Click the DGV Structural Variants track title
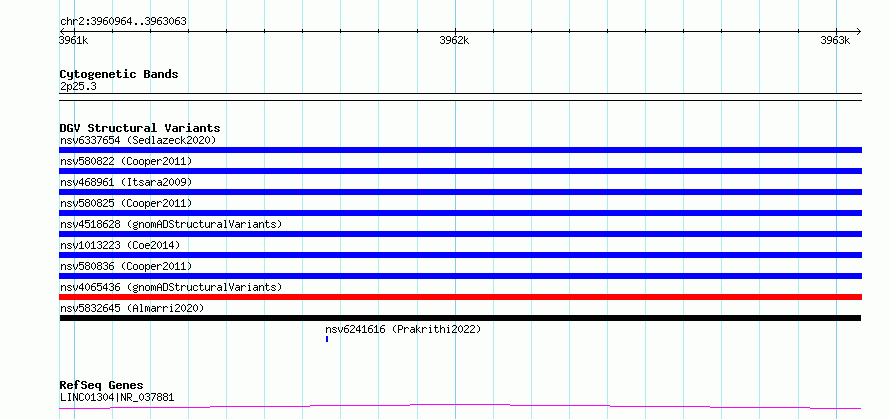The image size is (890, 419). pos(140,128)
